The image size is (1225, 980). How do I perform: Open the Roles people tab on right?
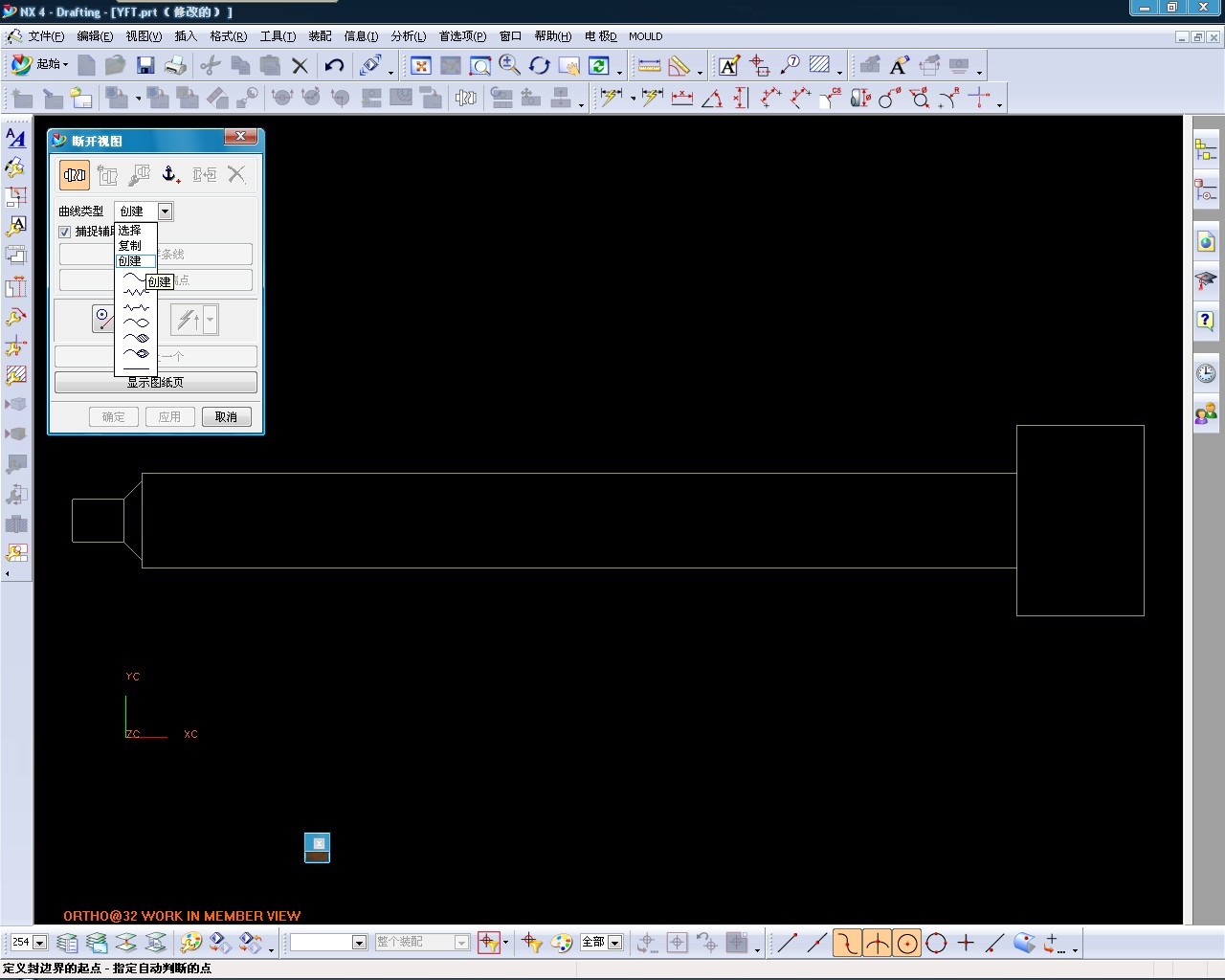click(x=1206, y=413)
